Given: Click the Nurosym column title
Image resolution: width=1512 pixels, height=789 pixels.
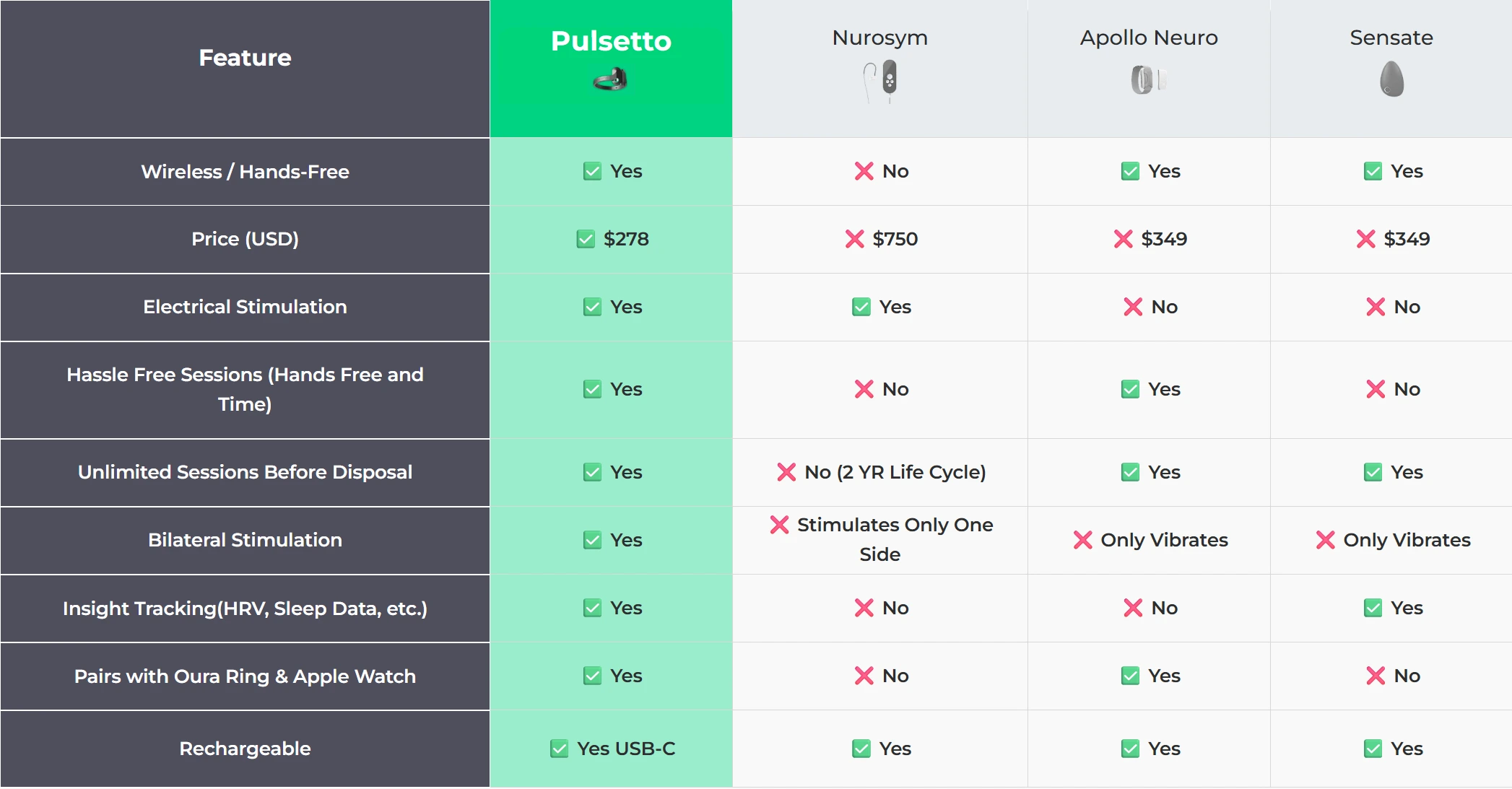Looking at the screenshot, I should pos(879,38).
